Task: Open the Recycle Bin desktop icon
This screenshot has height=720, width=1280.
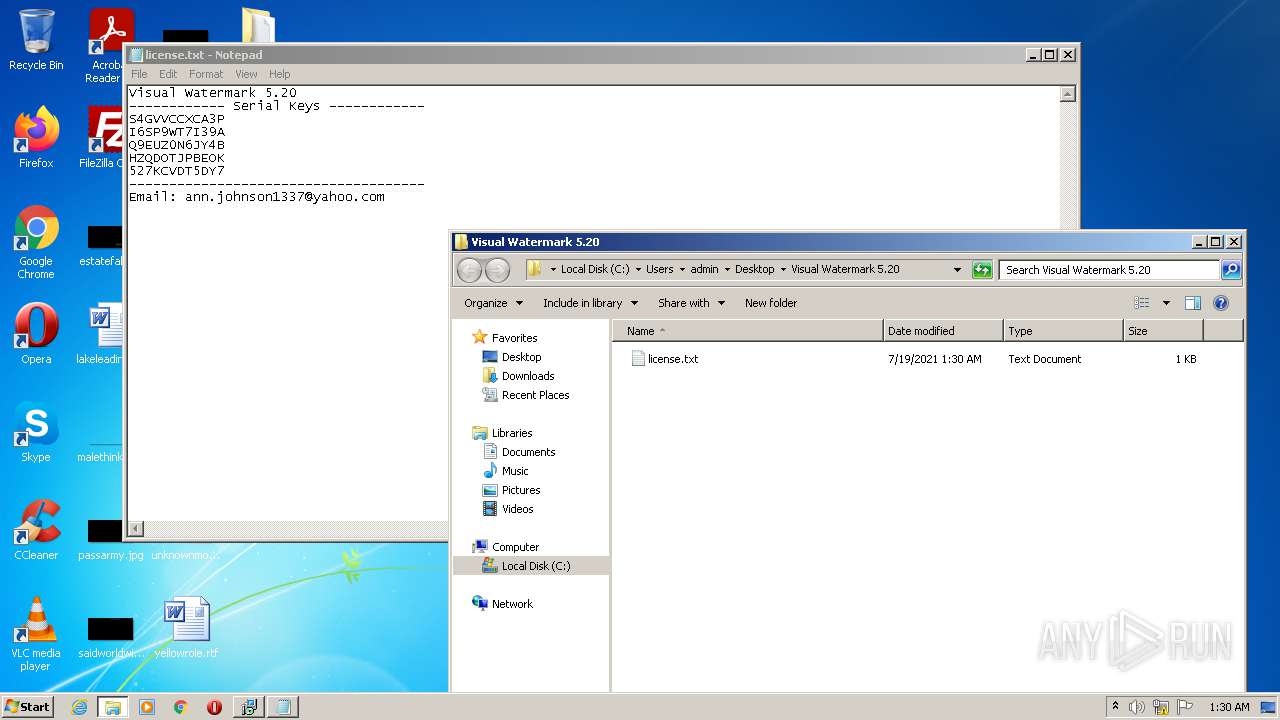Action: point(36,40)
